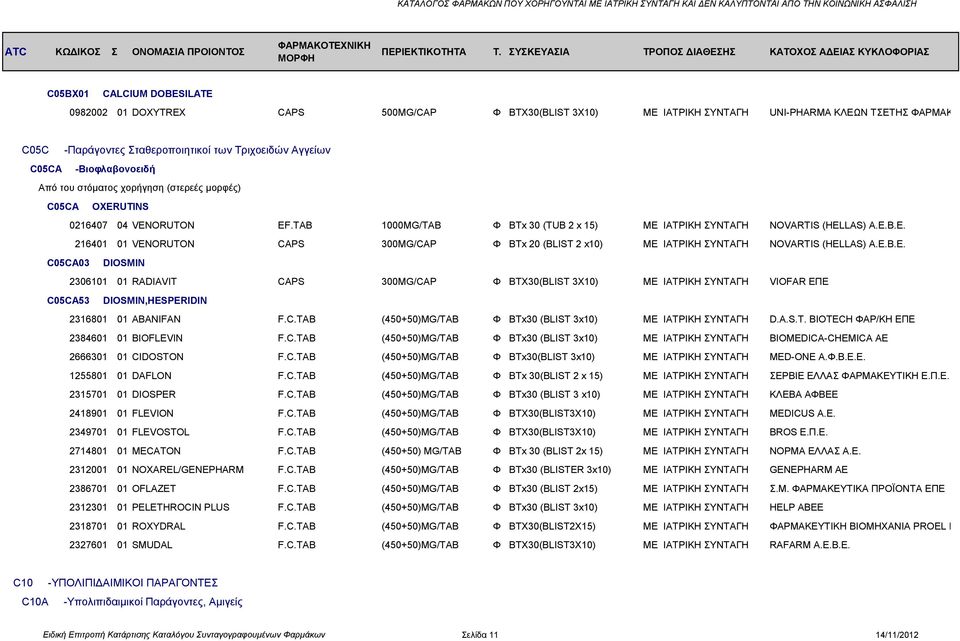This screenshot has width=960, height=641.
Task: Select product name SMUDAL
Action: tap(152, 545)
